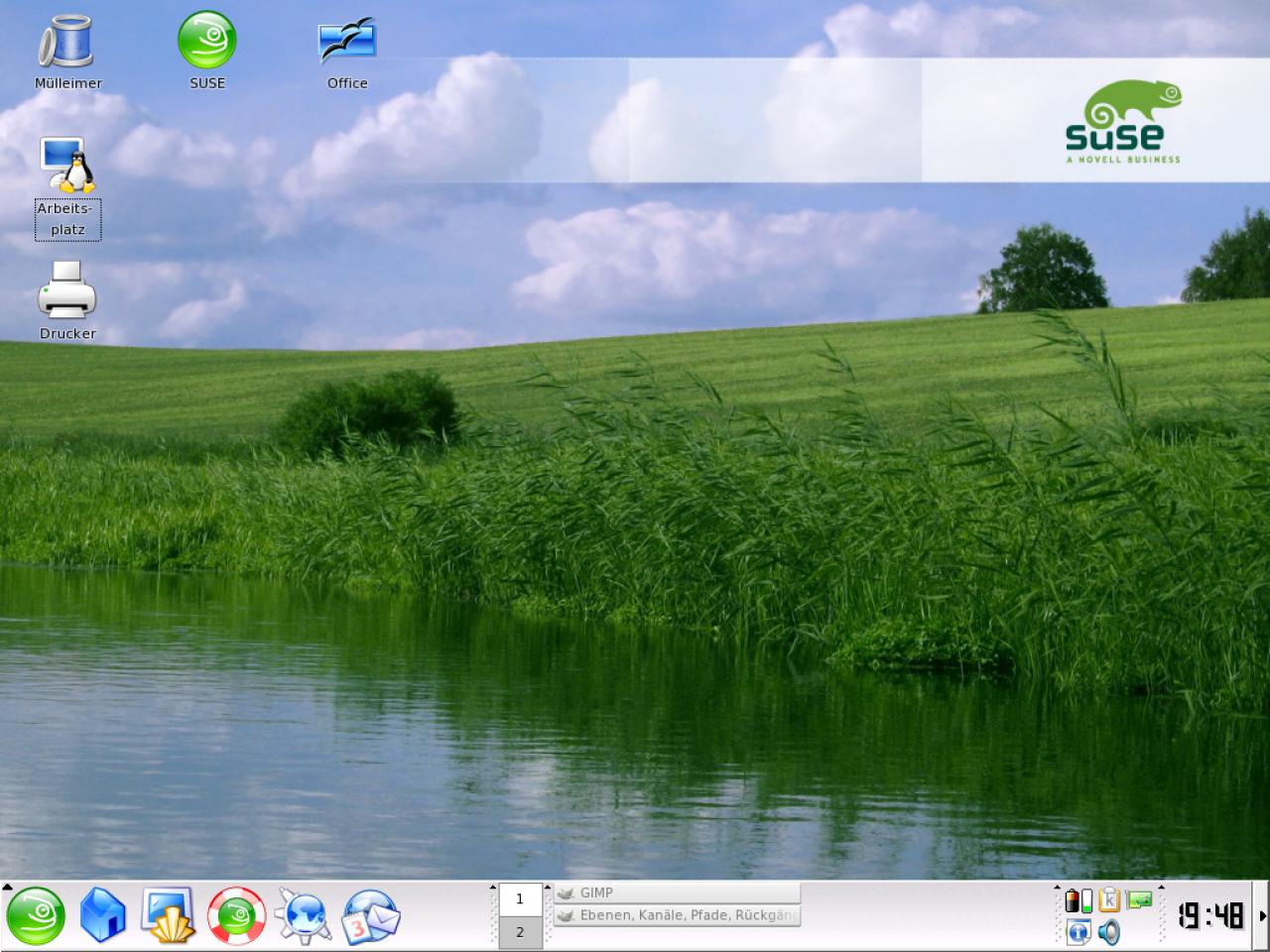Launch the Konqueror web browser icon
Viewport: 1270px width, 952px height.
click(x=303, y=915)
